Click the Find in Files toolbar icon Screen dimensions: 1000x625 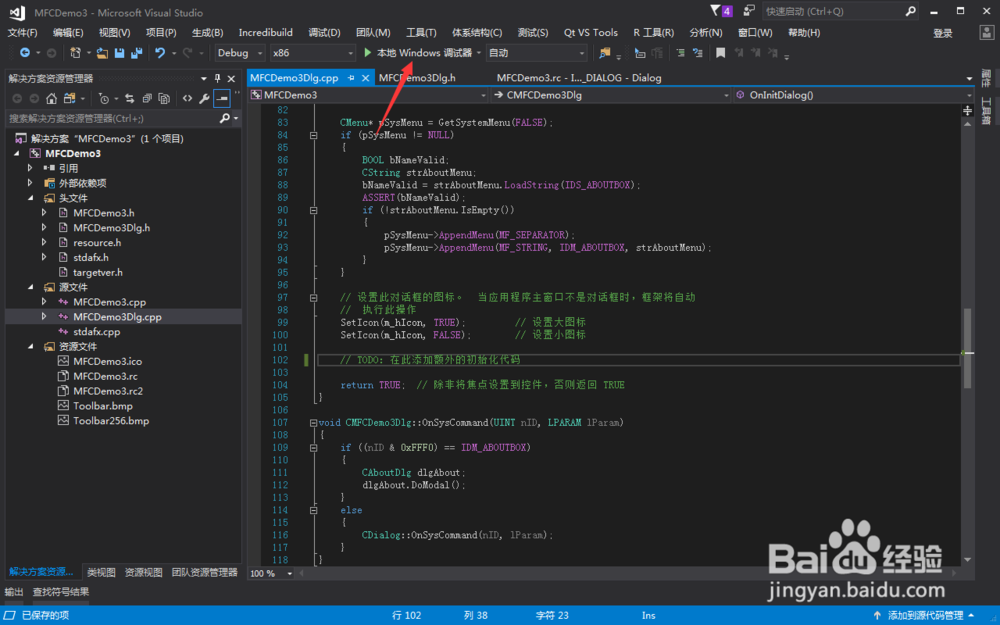point(605,53)
